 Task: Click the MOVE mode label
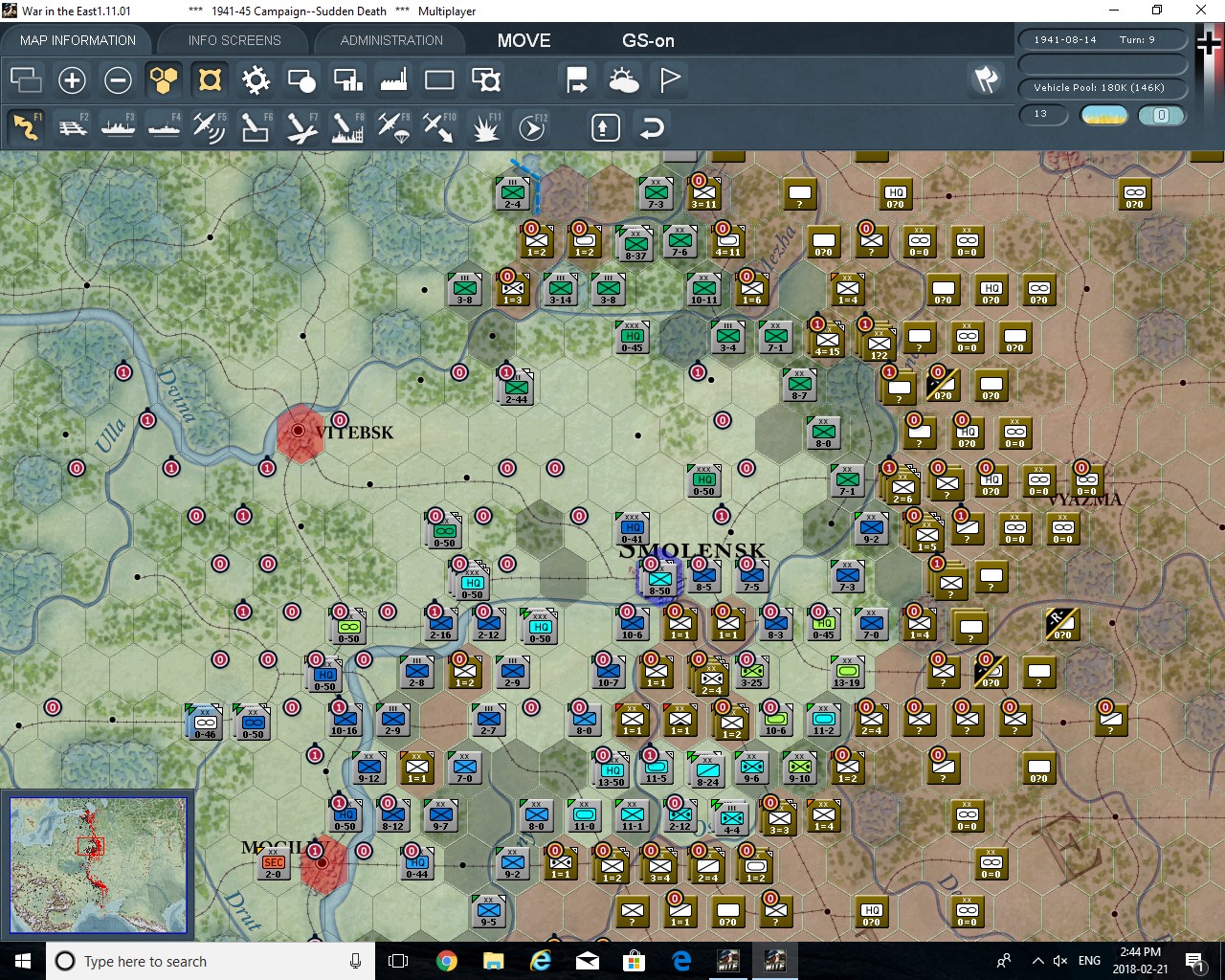524,40
